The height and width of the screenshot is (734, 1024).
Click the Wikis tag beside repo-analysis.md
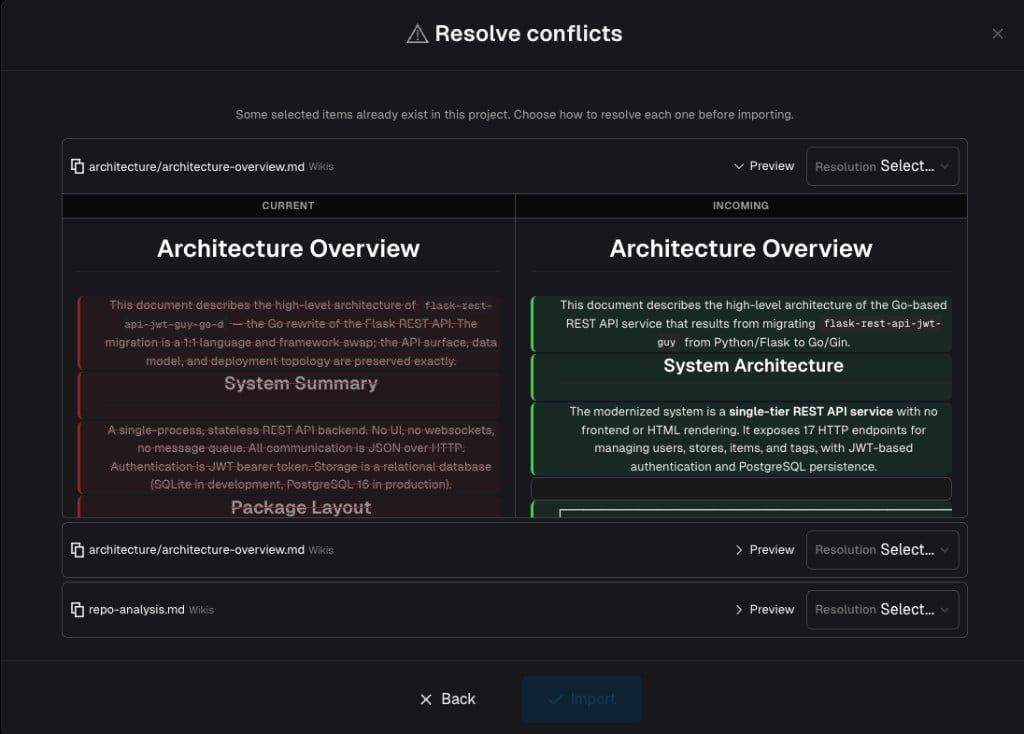[201, 610]
